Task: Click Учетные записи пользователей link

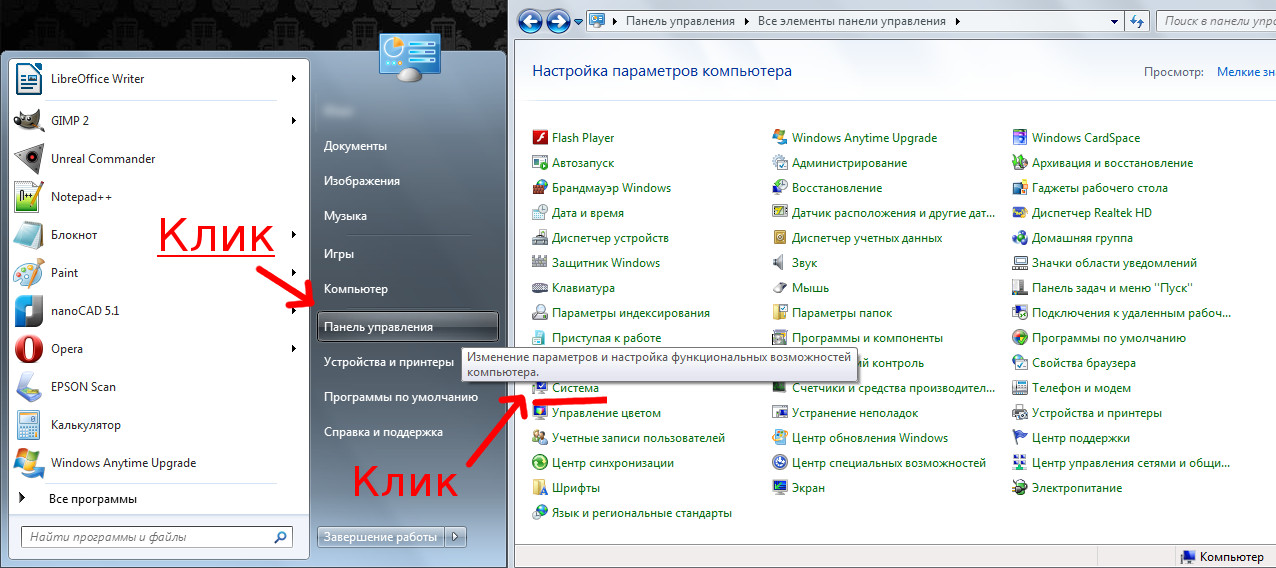Action: click(x=638, y=438)
